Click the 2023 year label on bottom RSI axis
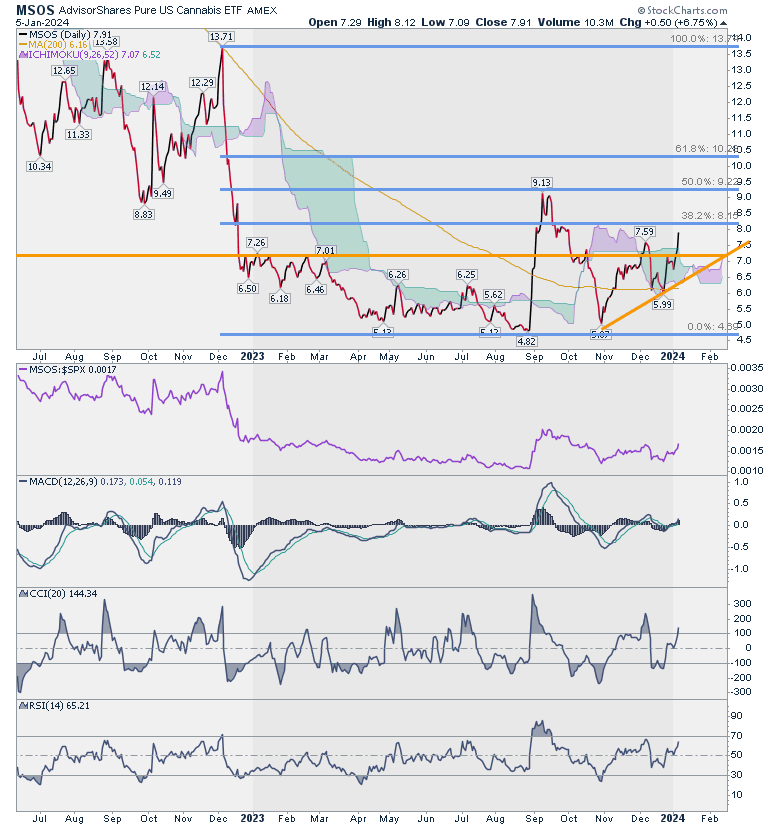The width and height of the screenshot is (780, 828). [x=252, y=818]
